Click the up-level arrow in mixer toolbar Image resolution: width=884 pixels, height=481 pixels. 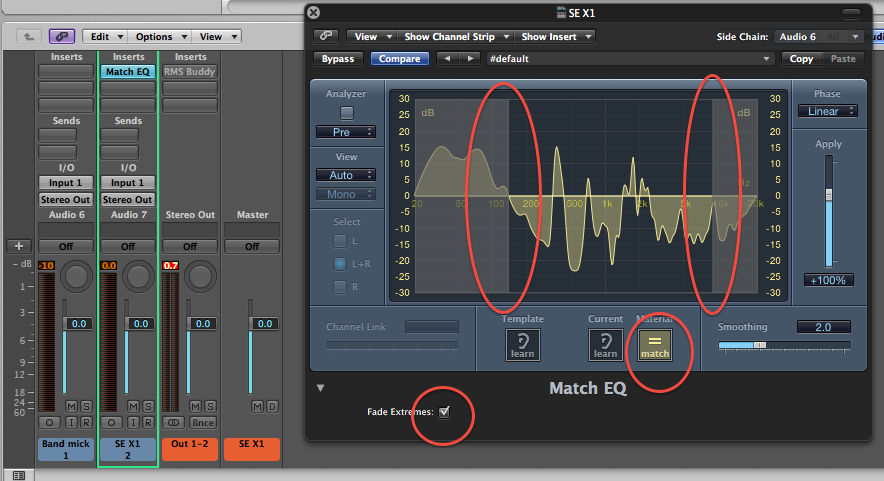click(x=28, y=37)
